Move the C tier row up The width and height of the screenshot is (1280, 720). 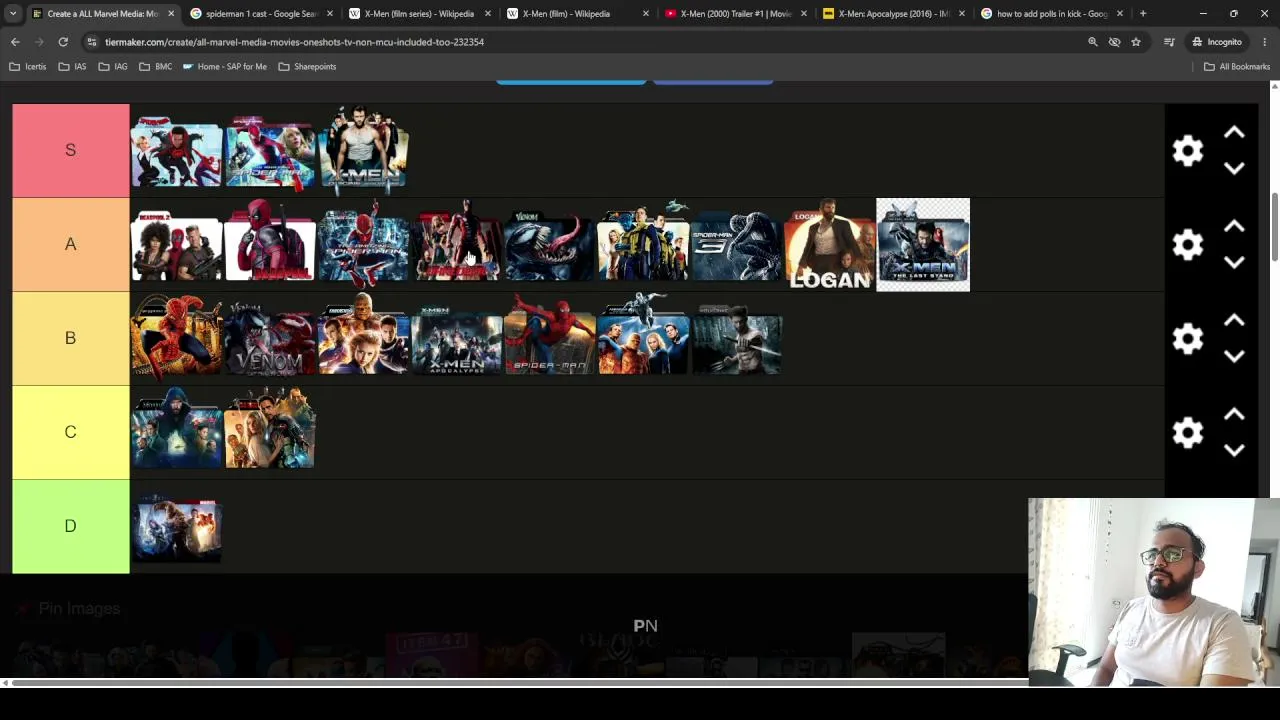[x=1234, y=415]
